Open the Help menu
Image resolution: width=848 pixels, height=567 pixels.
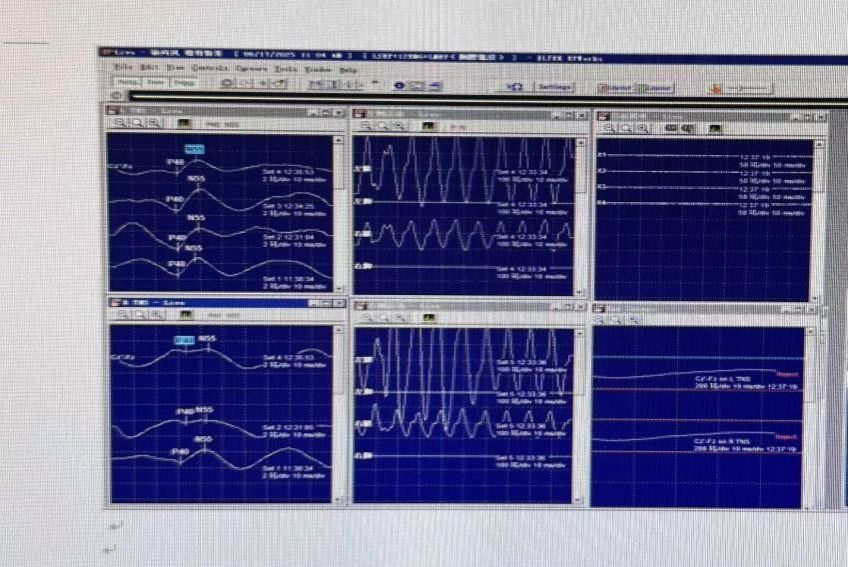(x=349, y=69)
